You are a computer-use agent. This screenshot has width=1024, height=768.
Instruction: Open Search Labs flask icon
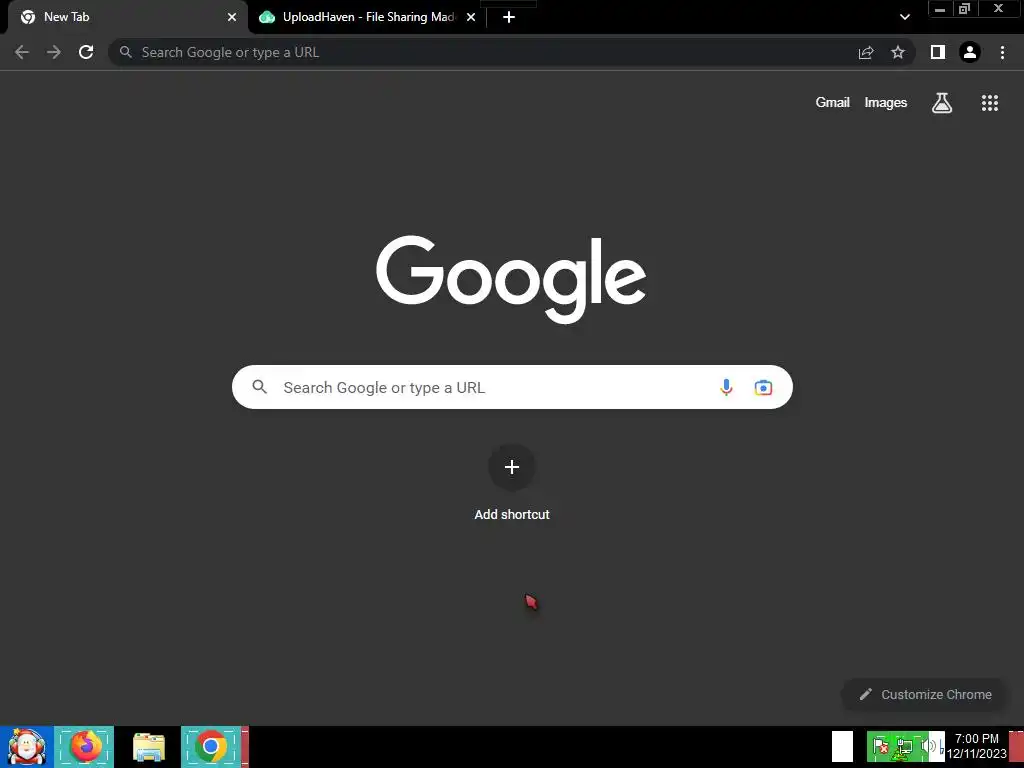tap(942, 103)
